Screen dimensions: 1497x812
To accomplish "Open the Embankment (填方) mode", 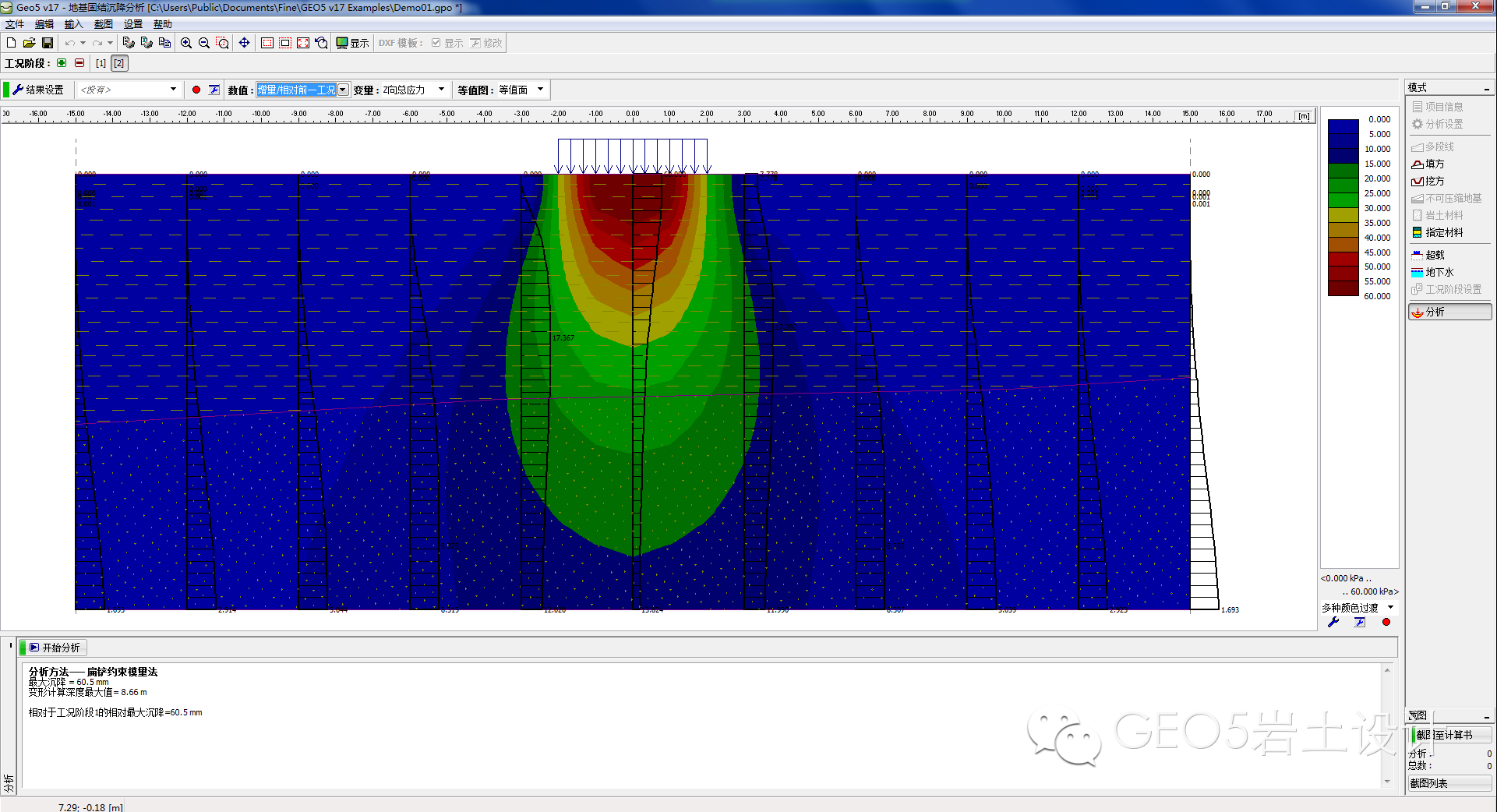I will click(x=1428, y=164).
